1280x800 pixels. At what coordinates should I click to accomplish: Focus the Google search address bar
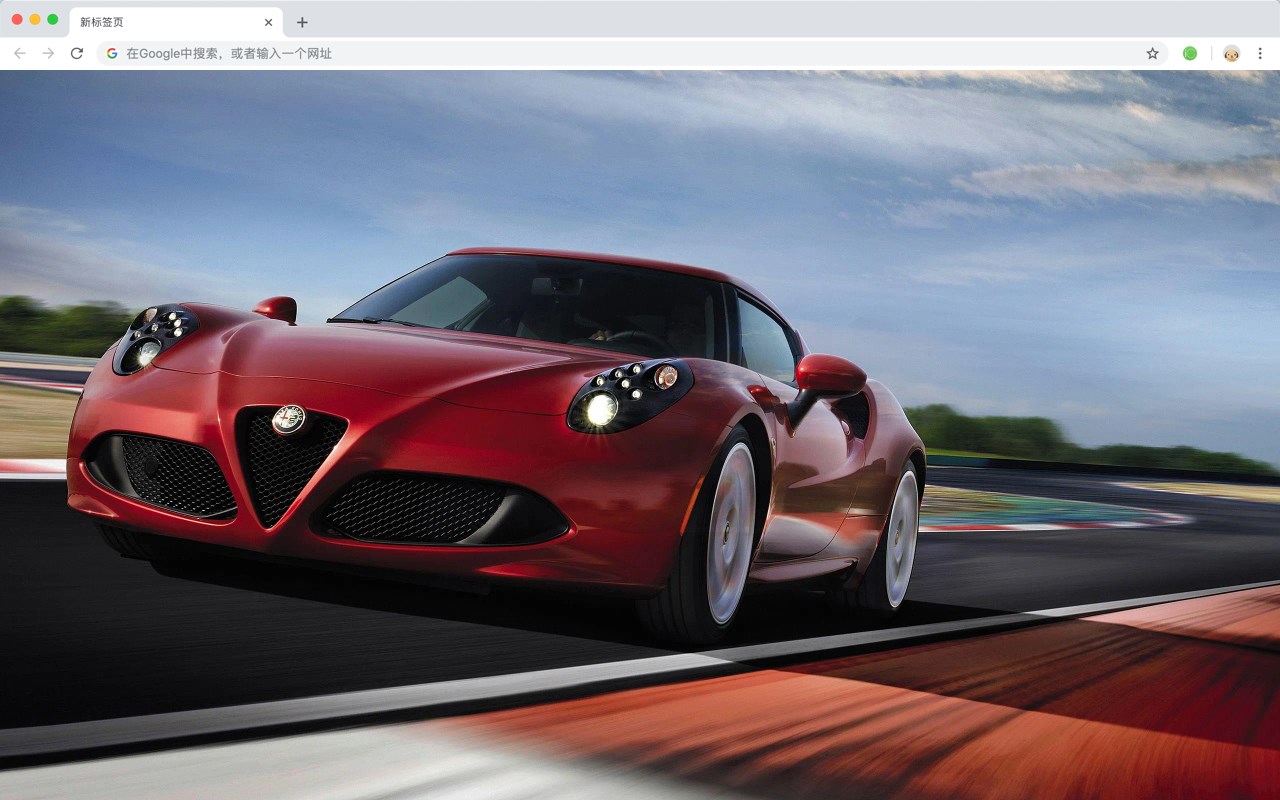pos(632,53)
